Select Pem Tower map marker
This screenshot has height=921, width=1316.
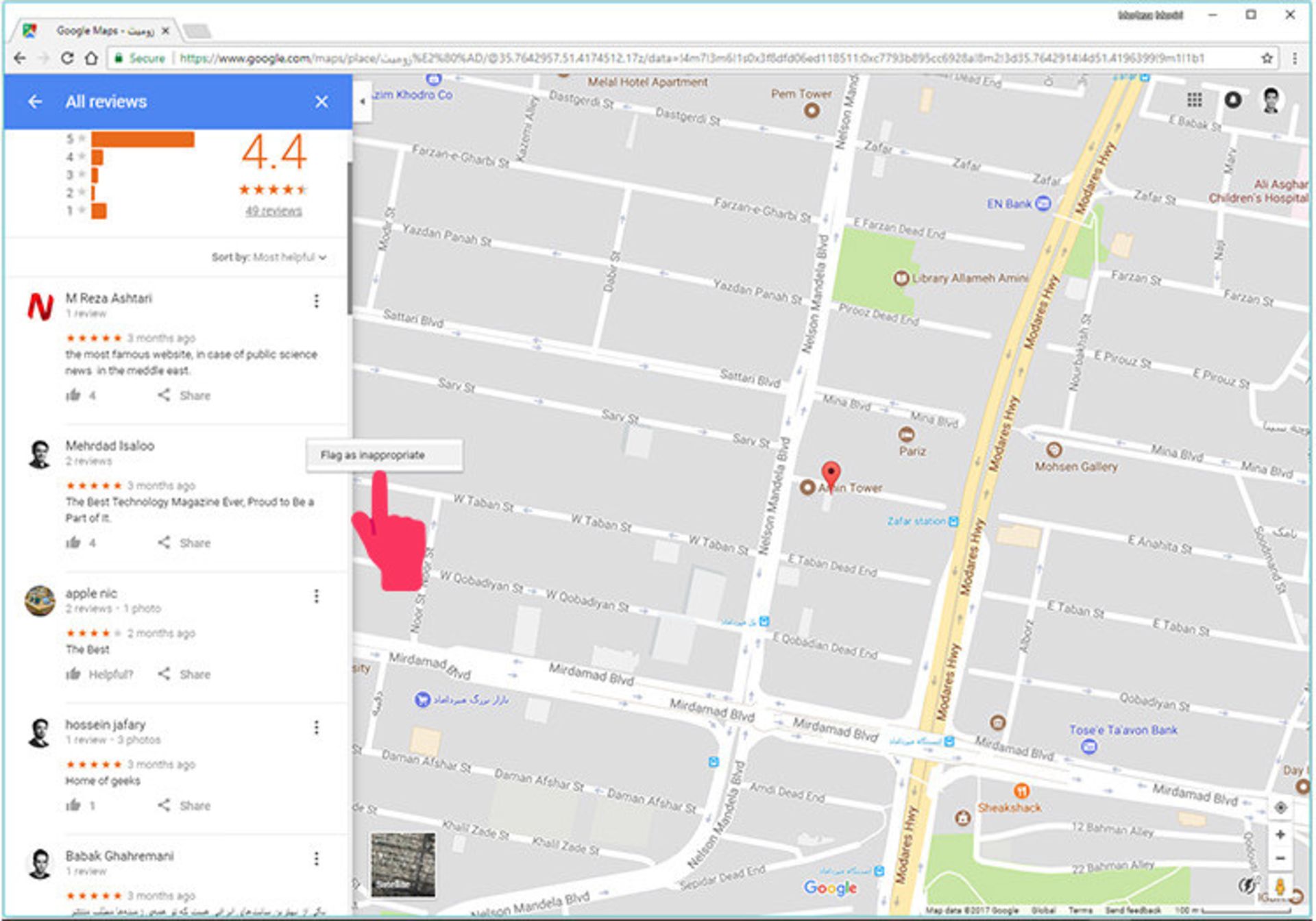click(812, 110)
